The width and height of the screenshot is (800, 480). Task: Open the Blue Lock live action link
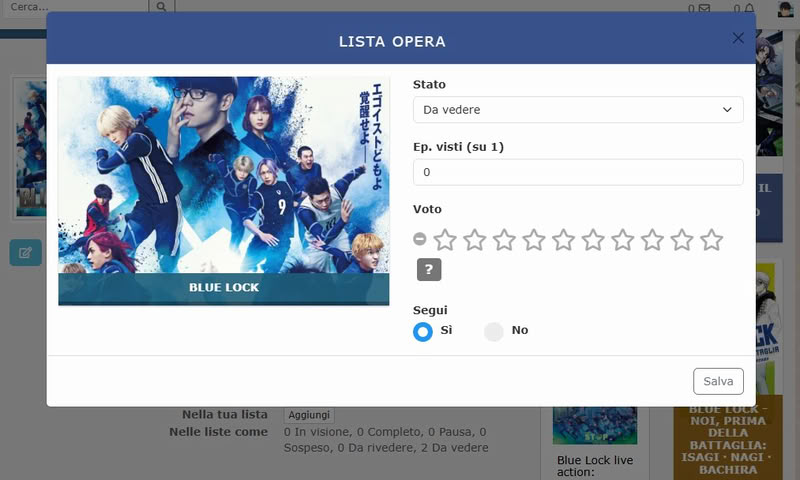(x=595, y=466)
